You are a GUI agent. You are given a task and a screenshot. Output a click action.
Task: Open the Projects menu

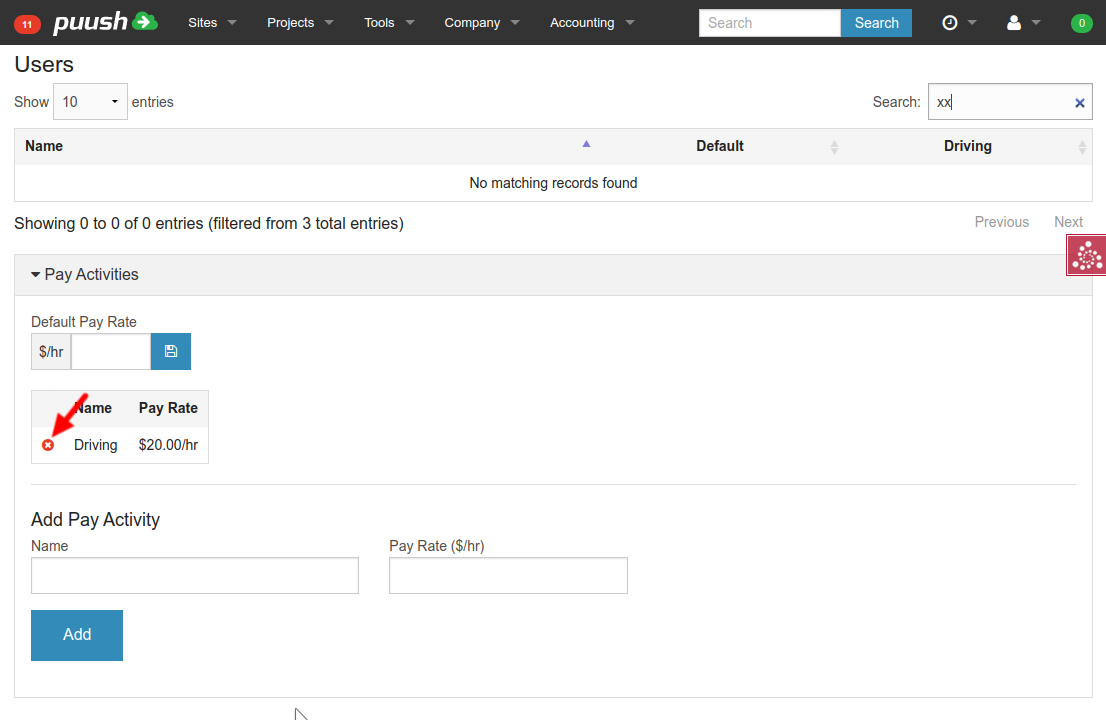click(300, 22)
